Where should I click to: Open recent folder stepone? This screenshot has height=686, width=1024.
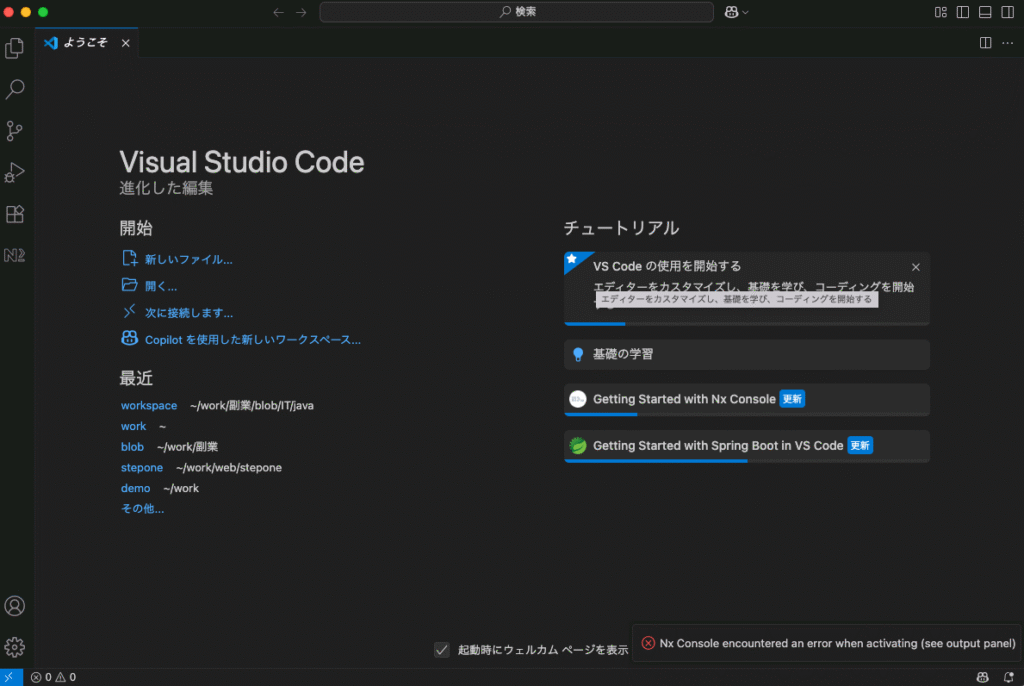coord(142,468)
